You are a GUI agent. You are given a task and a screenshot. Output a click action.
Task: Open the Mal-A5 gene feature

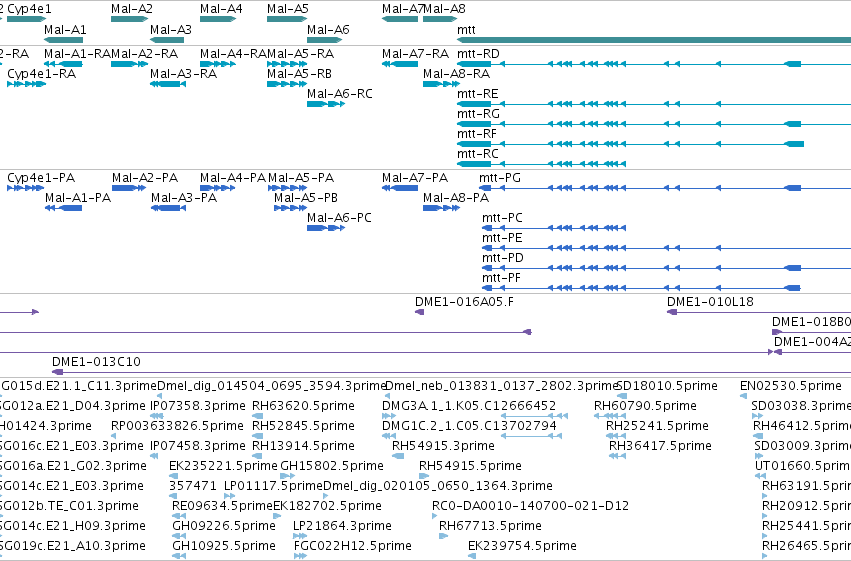click(287, 19)
